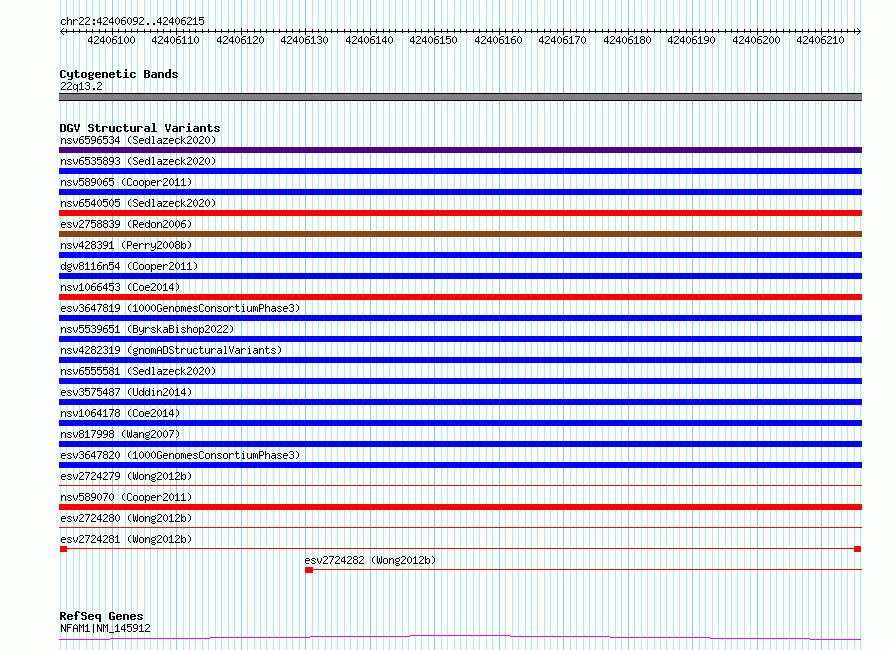This screenshot has height=650, width=890.
Task: Click ruler position 42406210
Action: pos(820,40)
